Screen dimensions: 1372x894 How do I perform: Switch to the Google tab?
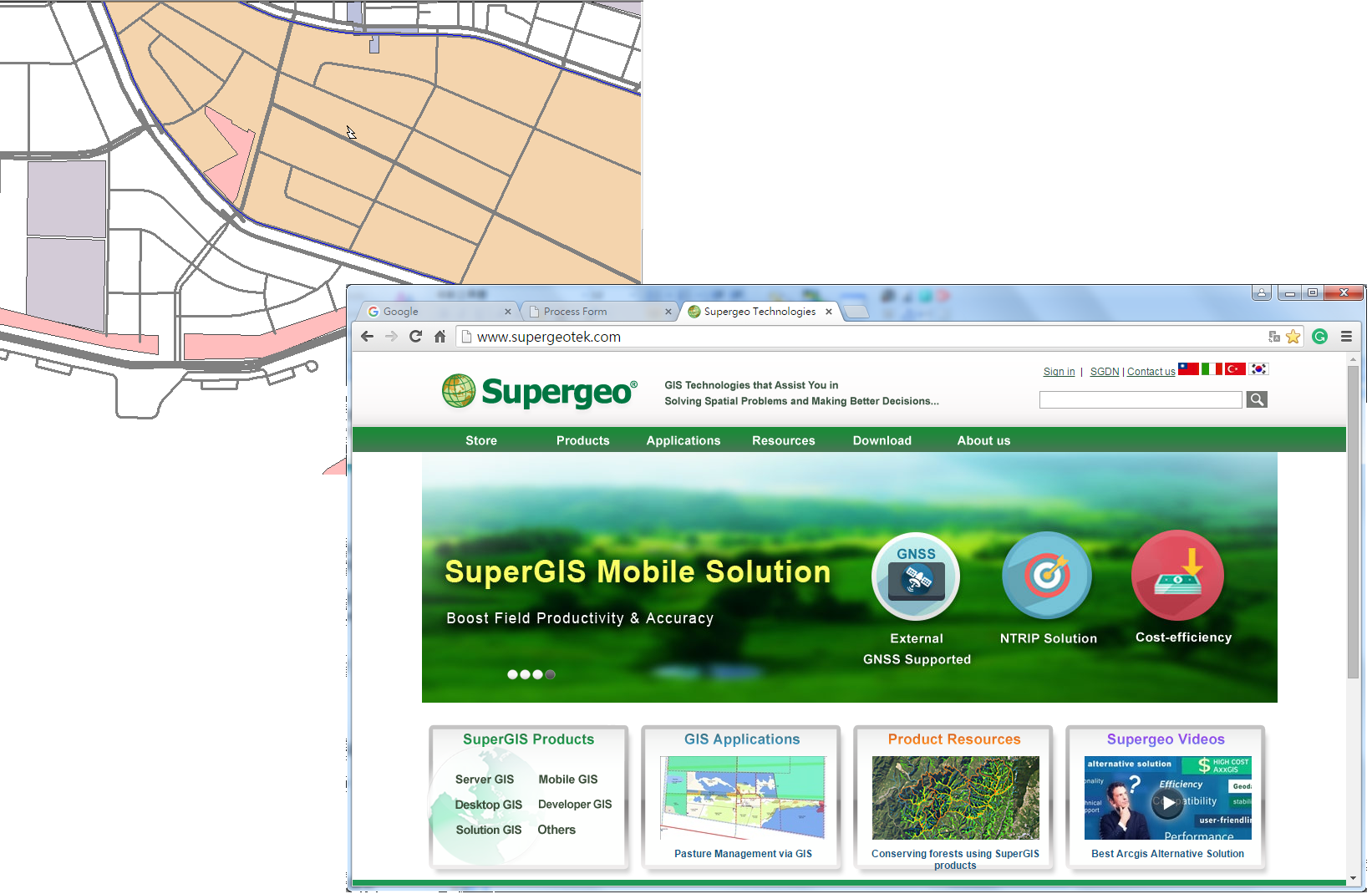pos(440,312)
